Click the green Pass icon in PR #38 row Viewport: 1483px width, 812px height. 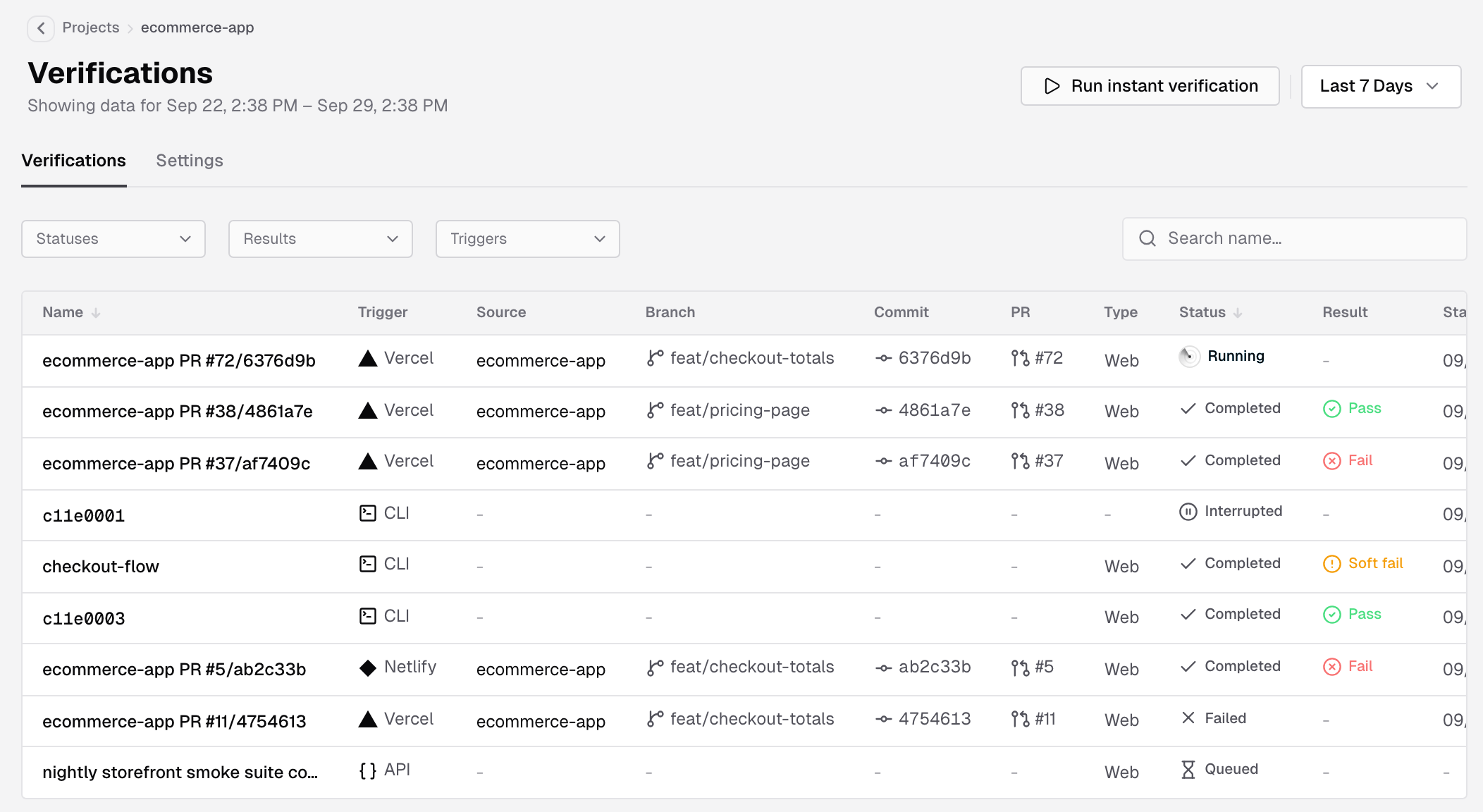tap(1332, 409)
